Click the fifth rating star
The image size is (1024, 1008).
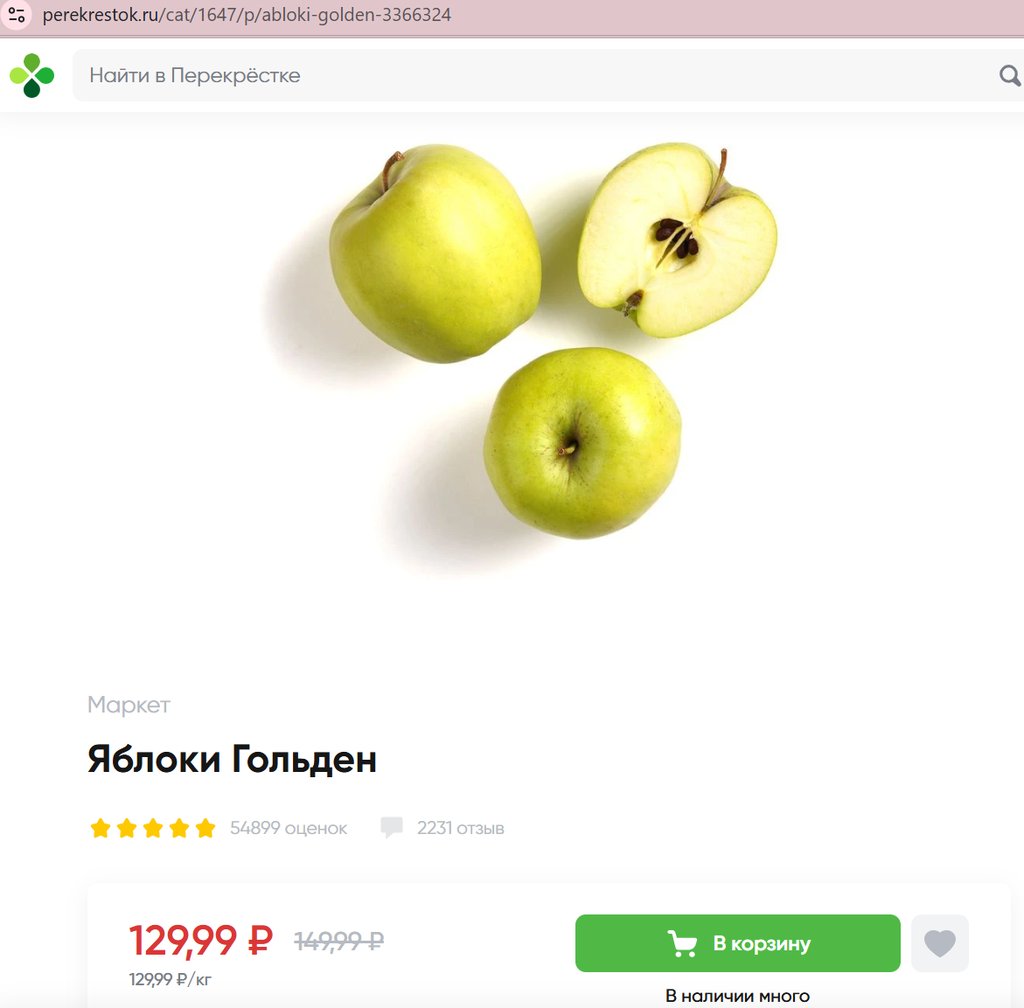(x=205, y=828)
